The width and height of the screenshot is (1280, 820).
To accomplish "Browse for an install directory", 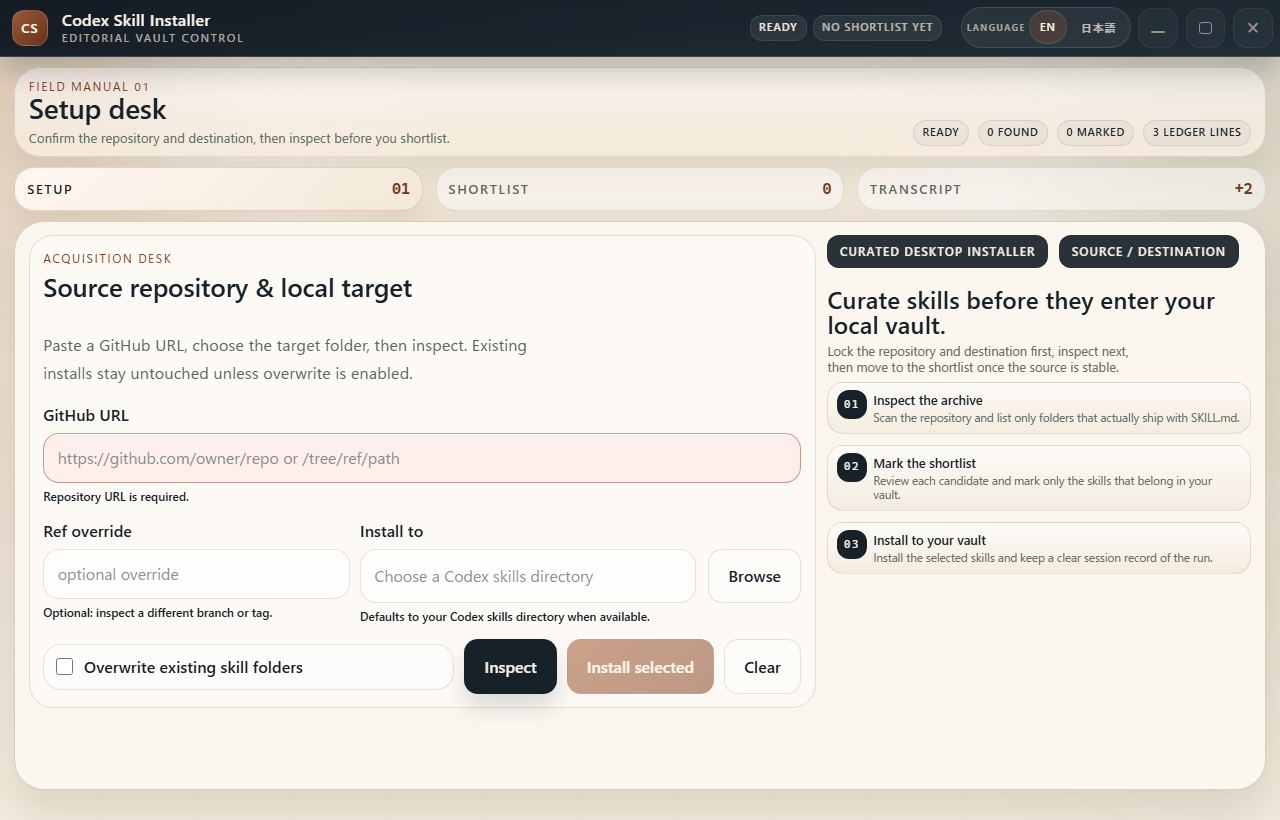I will pos(754,576).
